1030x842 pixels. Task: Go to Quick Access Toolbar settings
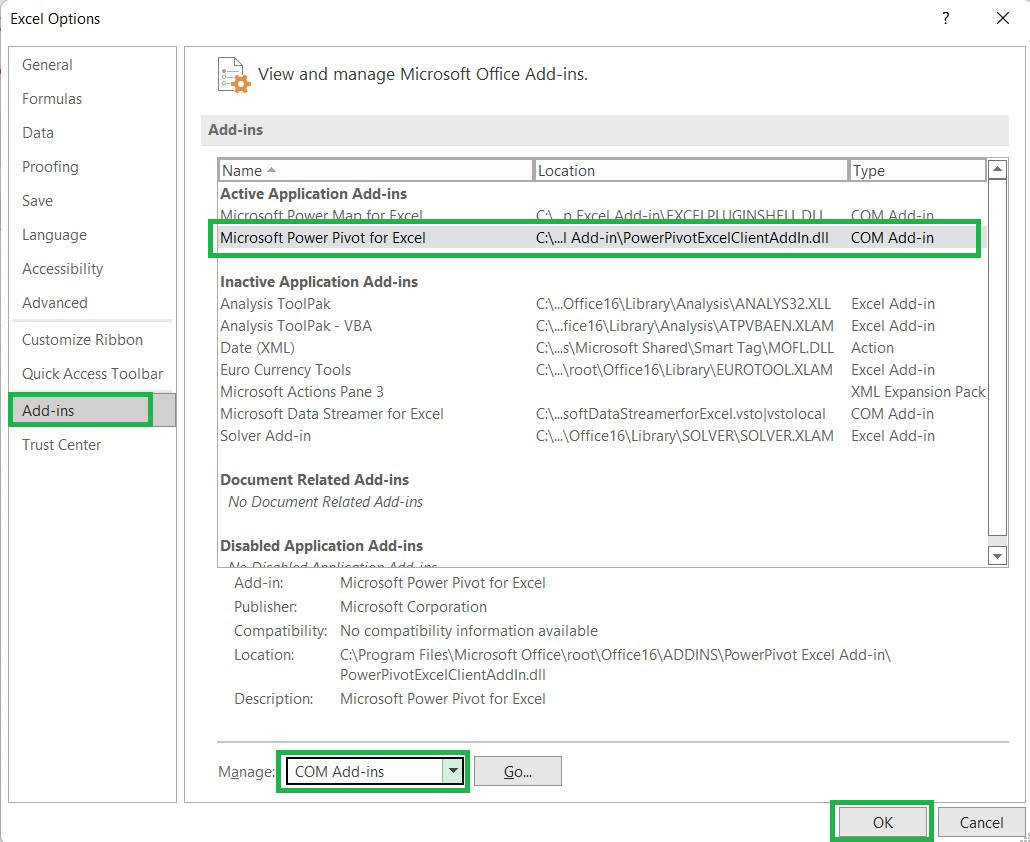pos(92,374)
